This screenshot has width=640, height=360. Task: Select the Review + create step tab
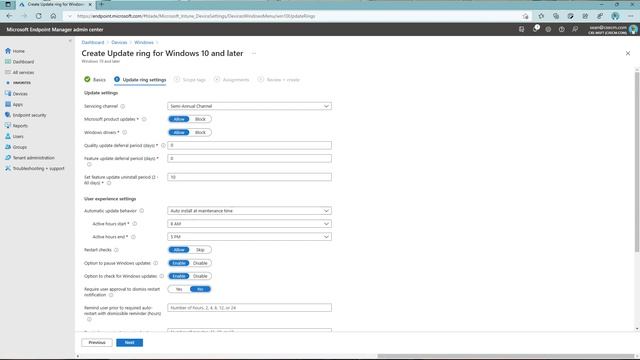[279, 80]
